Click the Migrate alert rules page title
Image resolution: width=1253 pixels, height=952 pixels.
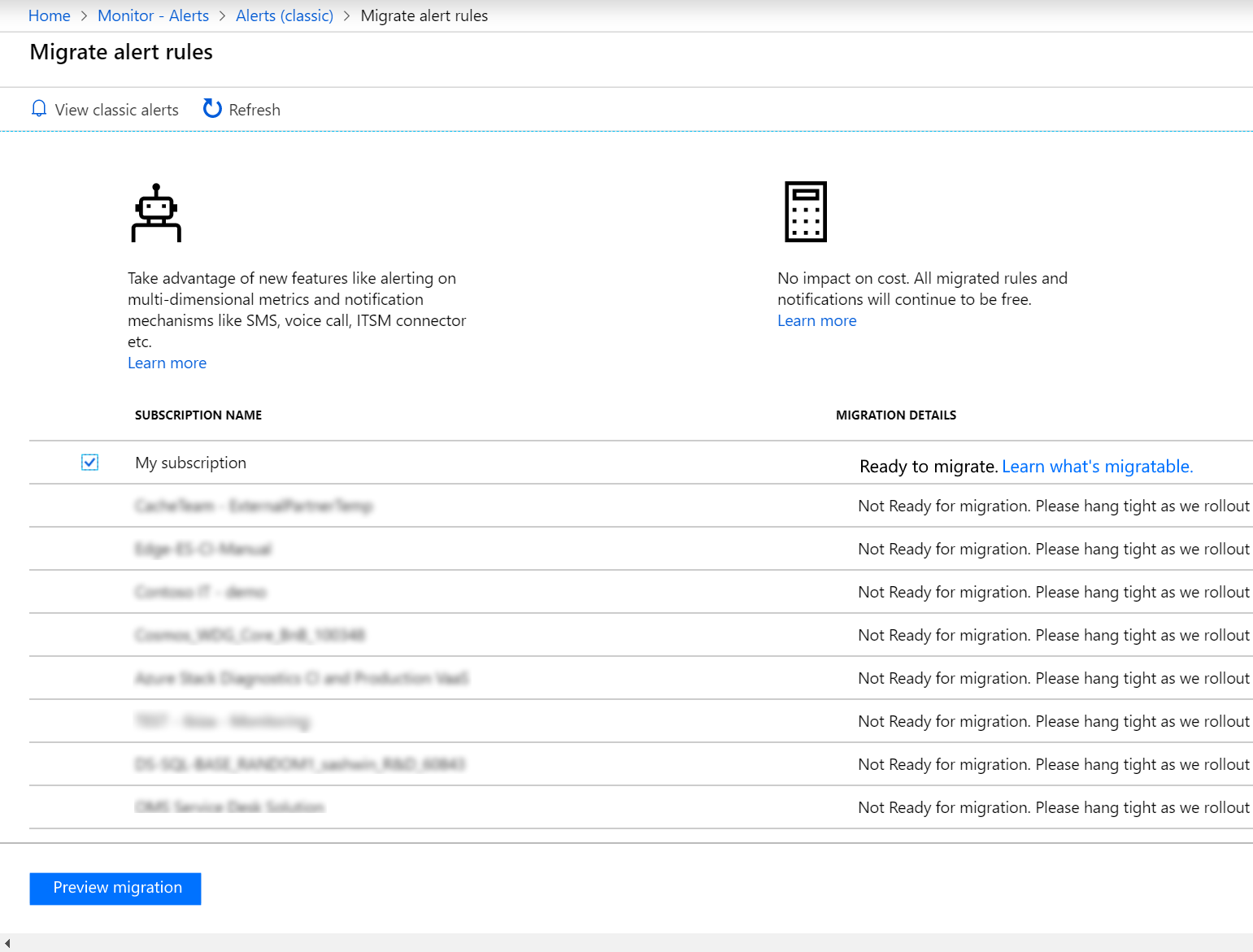(x=120, y=51)
